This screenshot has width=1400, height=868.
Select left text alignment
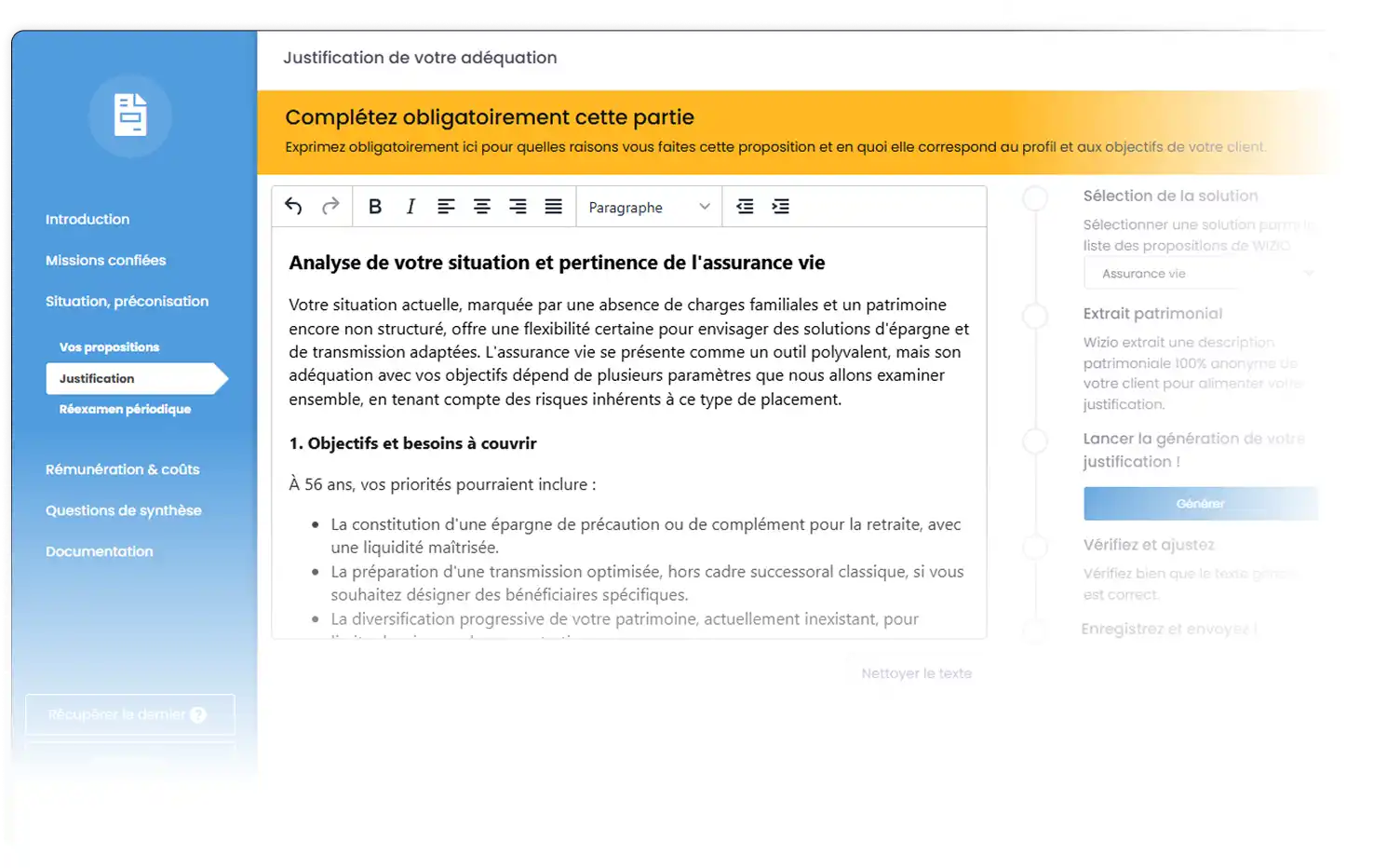pyautogui.click(x=447, y=206)
